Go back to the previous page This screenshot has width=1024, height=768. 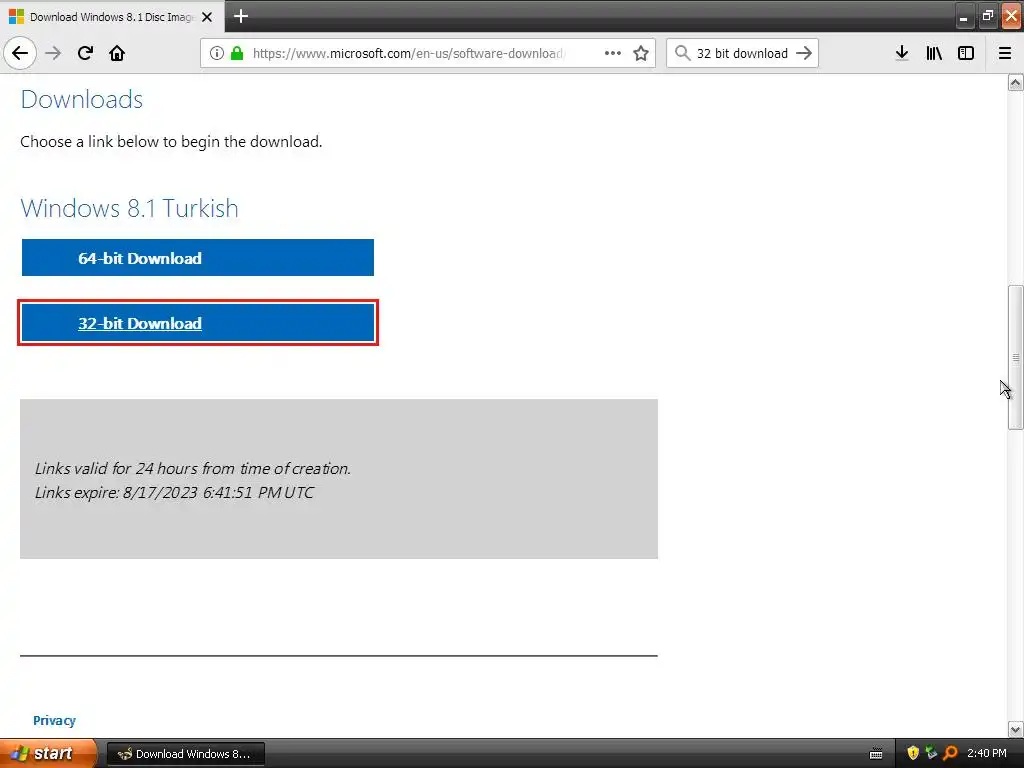point(20,53)
